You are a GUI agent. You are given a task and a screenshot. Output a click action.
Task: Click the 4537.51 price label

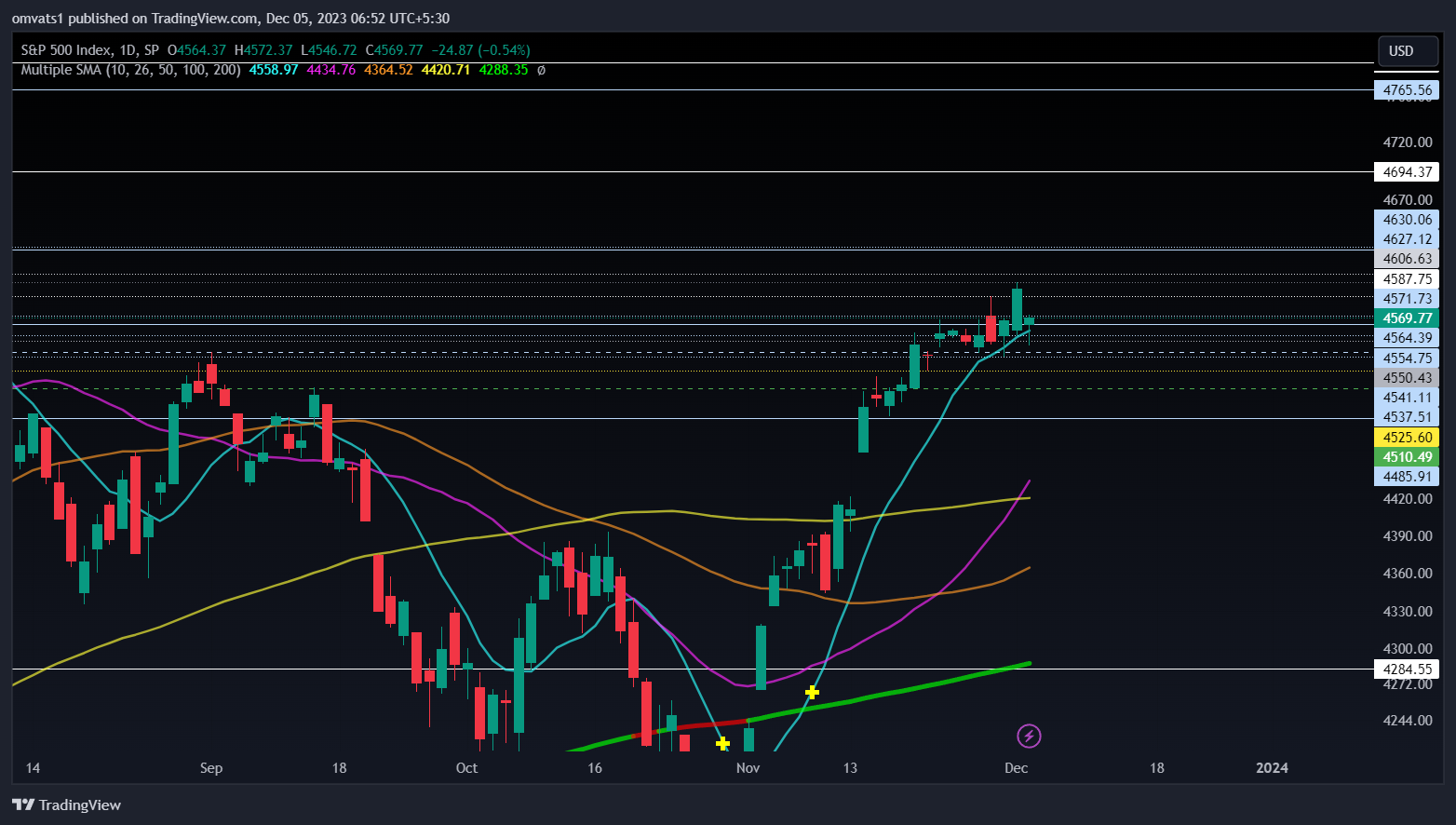coord(1407,417)
